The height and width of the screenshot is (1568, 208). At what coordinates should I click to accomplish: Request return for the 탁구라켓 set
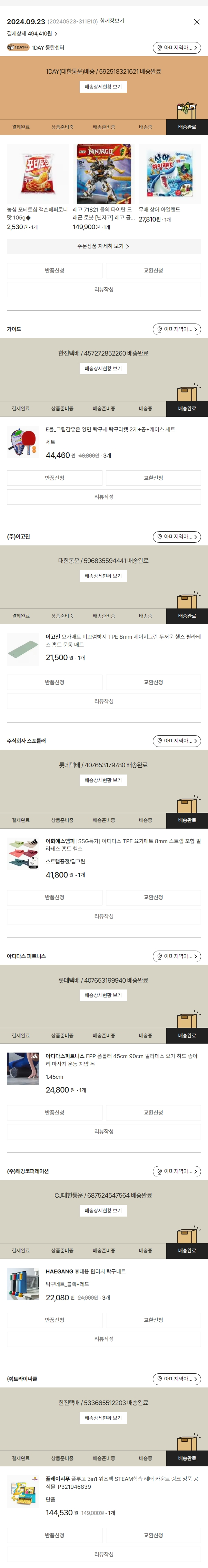click(x=54, y=478)
